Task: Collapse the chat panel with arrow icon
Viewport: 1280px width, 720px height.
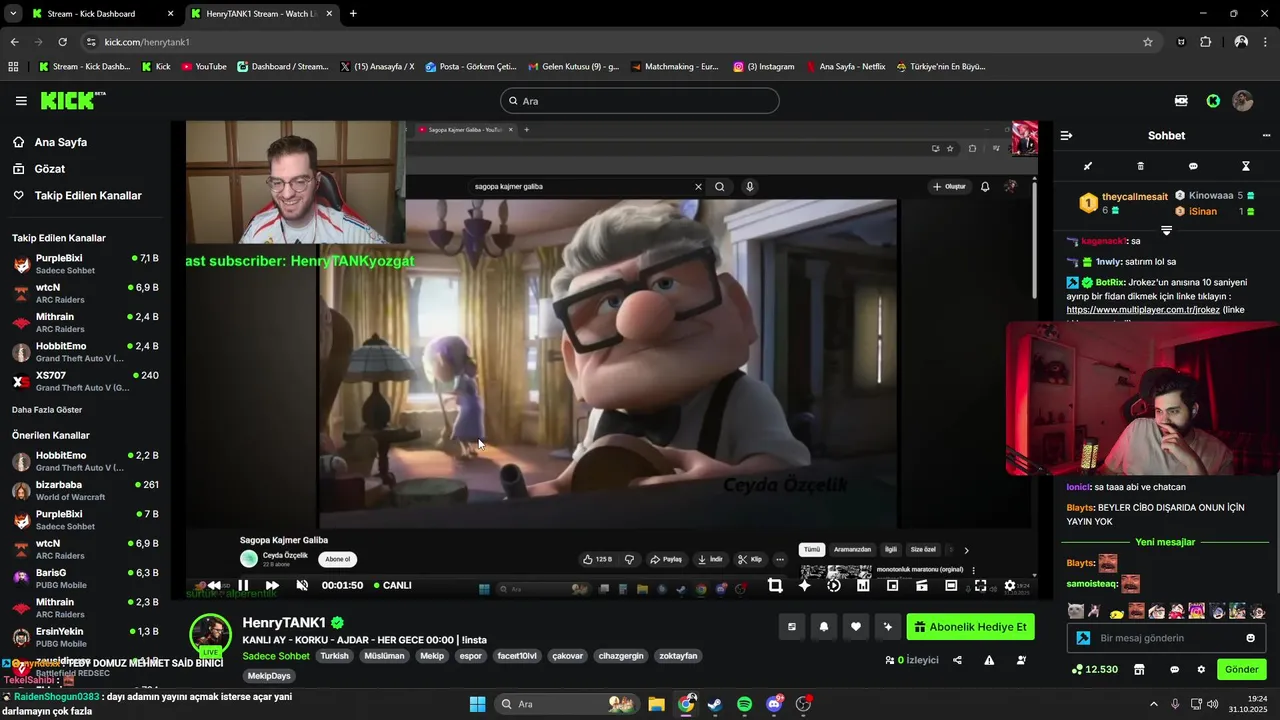Action: coord(1066,135)
